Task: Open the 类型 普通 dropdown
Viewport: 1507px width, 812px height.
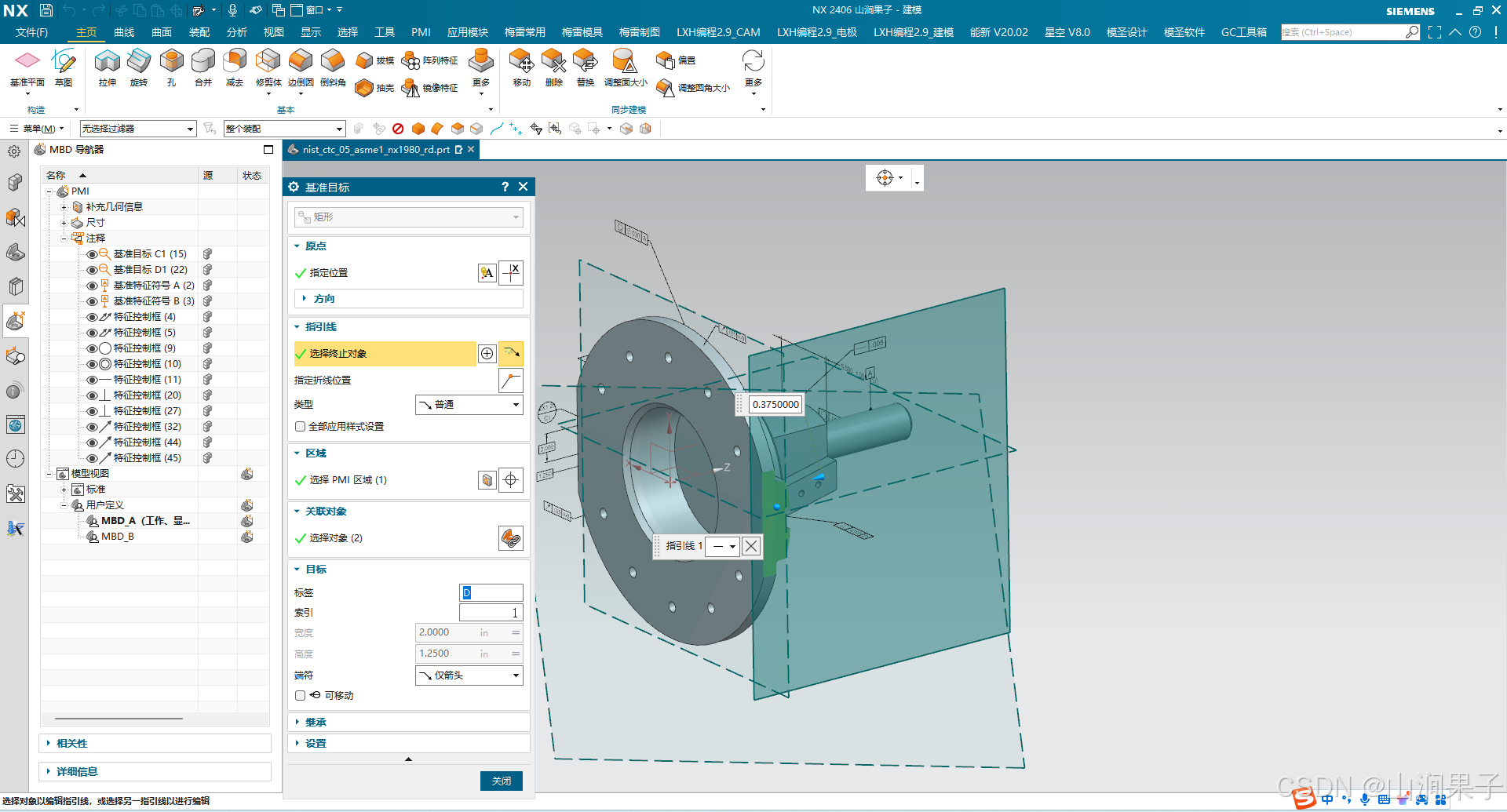Action: pos(469,405)
